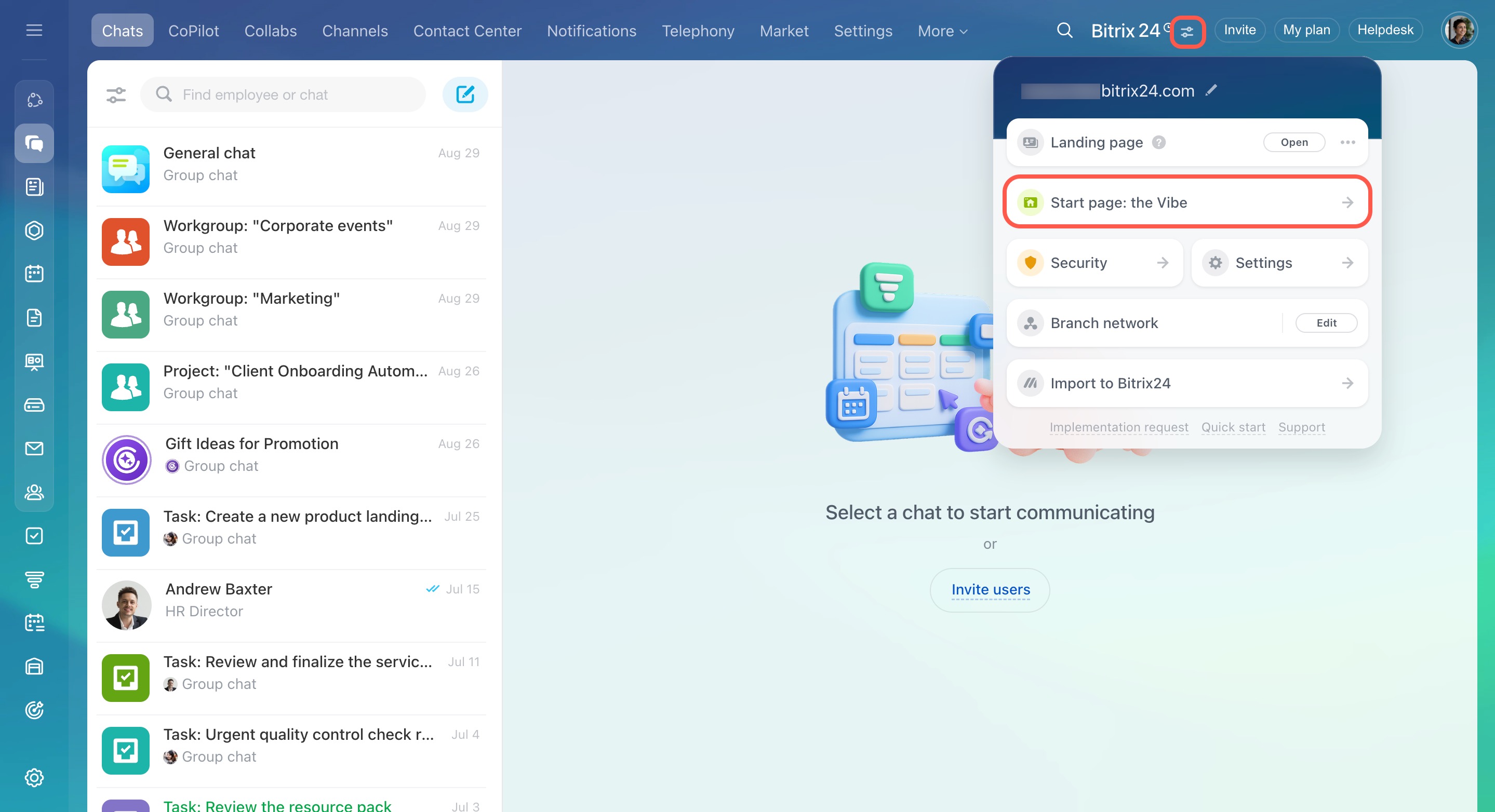Click the Landing page help question mark

[1158, 142]
